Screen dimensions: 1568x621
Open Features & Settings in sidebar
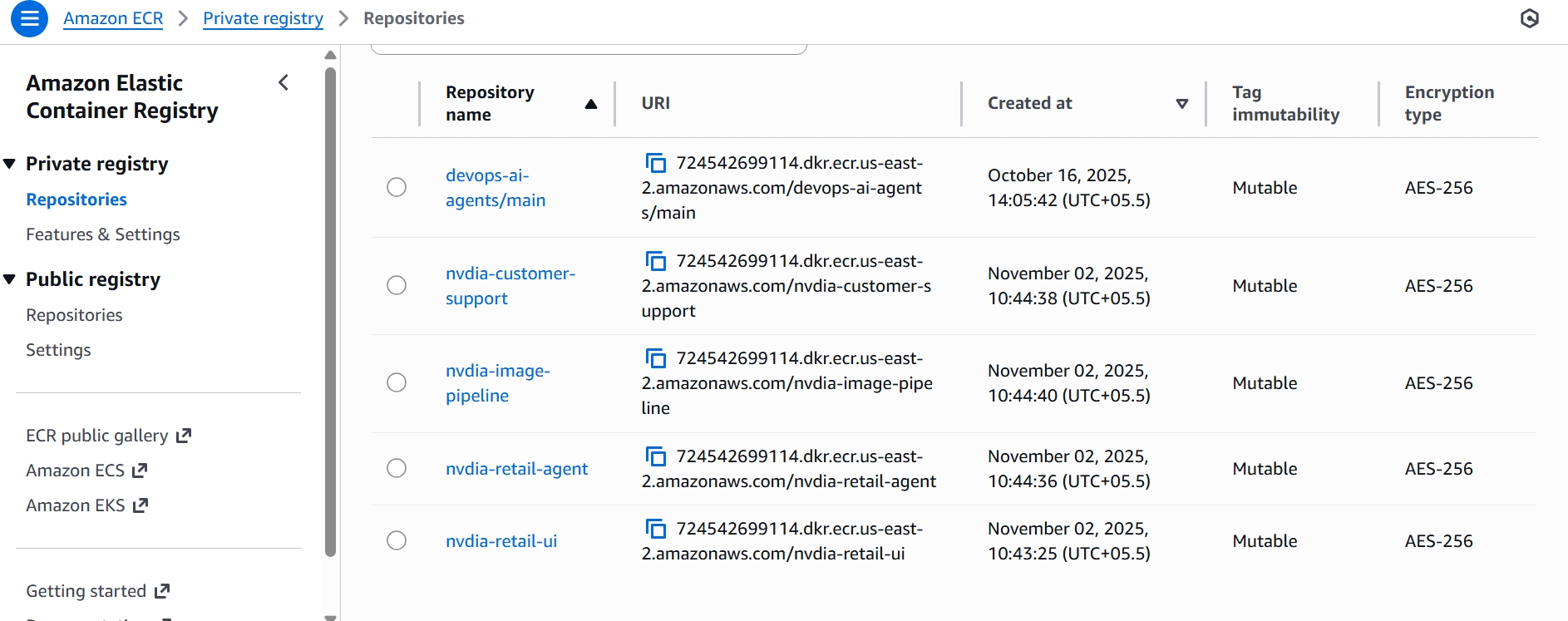pyautogui.click(x=103, y=234)
